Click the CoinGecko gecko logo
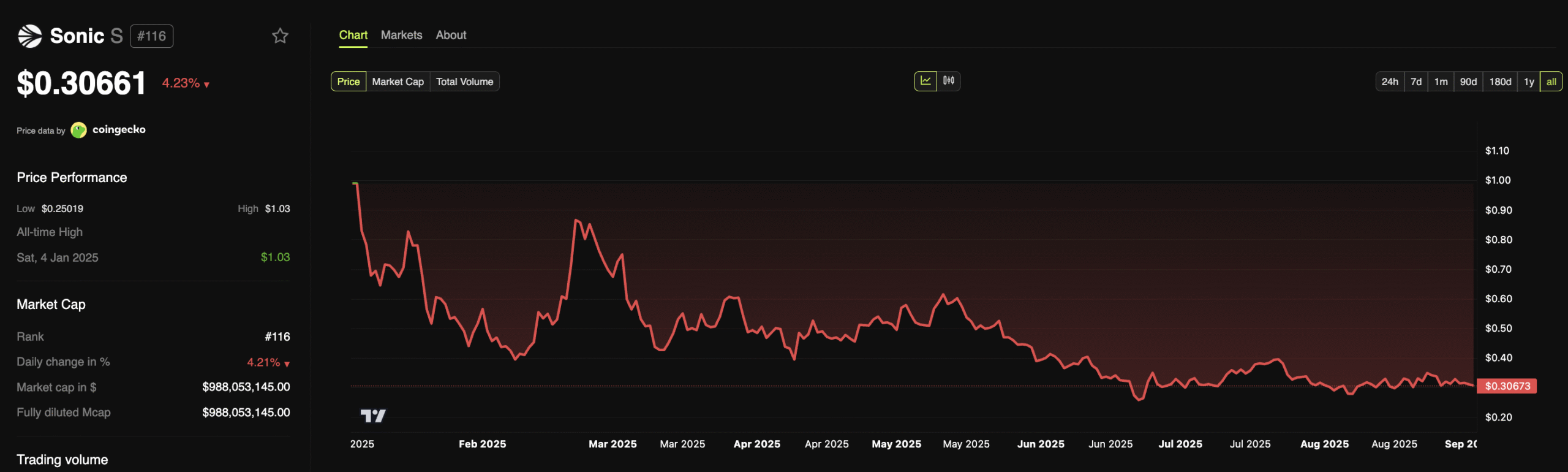The height and width of the screenshot is (472, 1568). click(x=78, y=130)
